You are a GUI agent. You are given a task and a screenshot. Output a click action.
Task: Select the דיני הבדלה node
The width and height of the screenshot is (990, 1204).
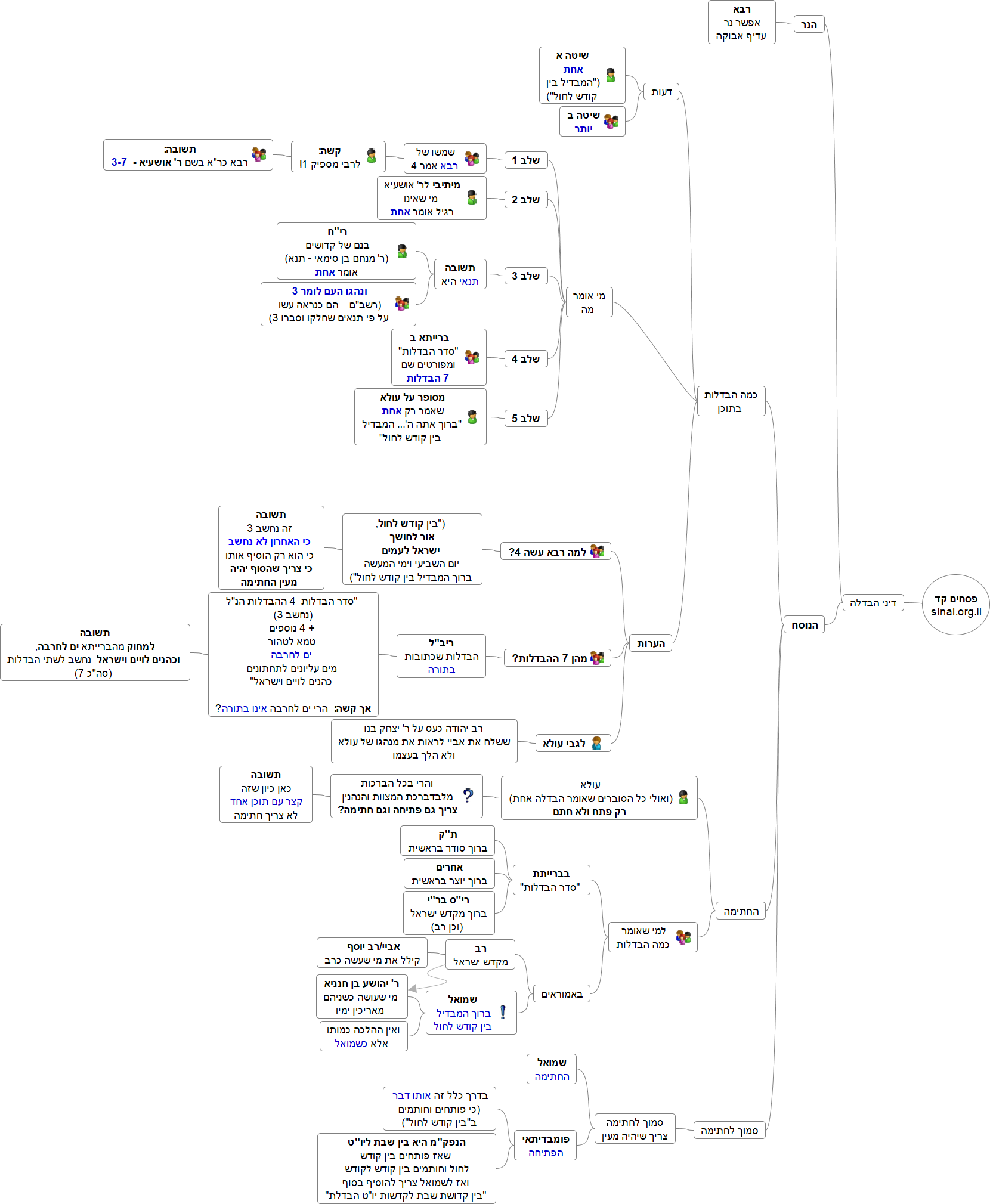click(873, 603)
